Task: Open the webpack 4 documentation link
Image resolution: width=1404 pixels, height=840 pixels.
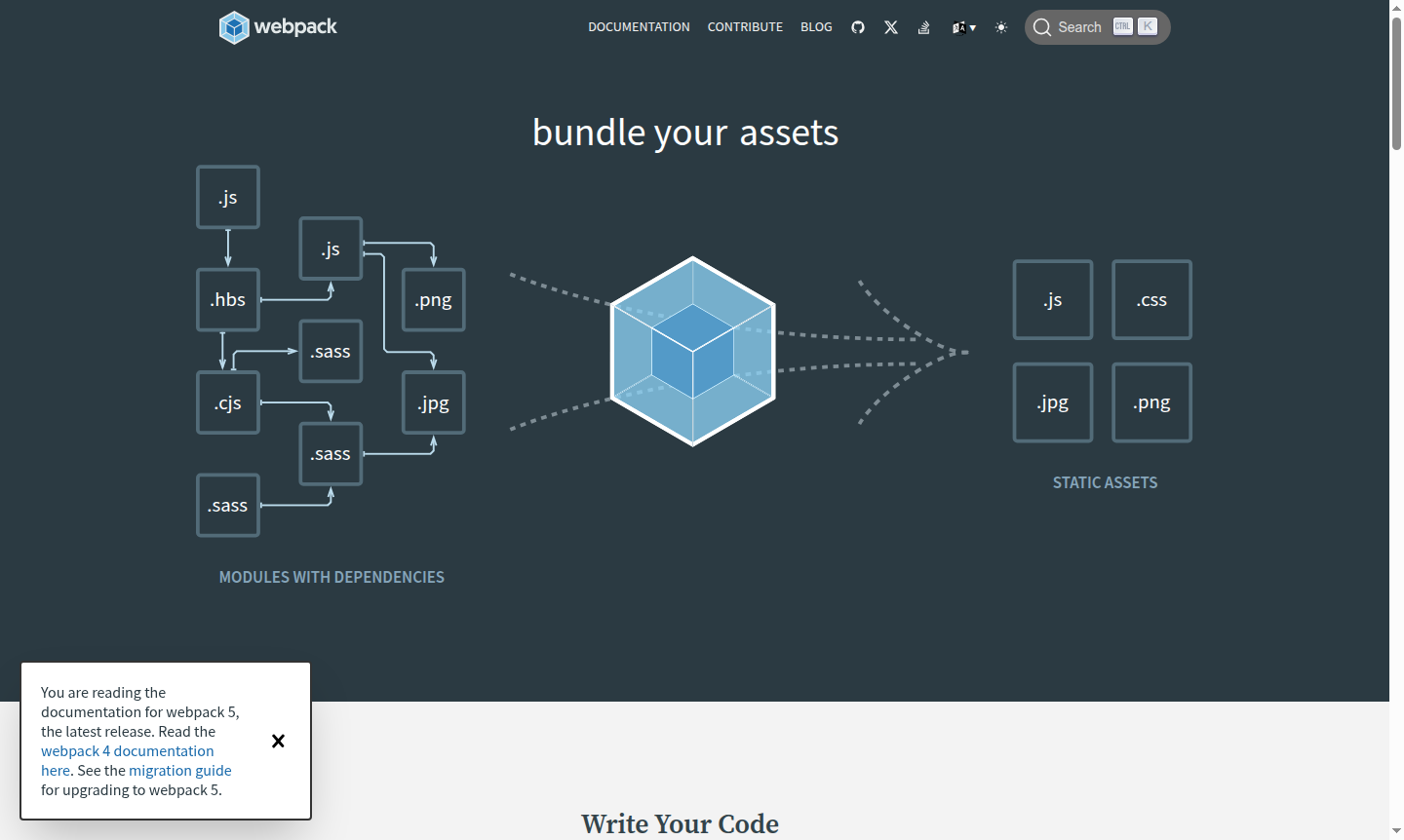Action: pyautogui.click(x=127, y=750)
